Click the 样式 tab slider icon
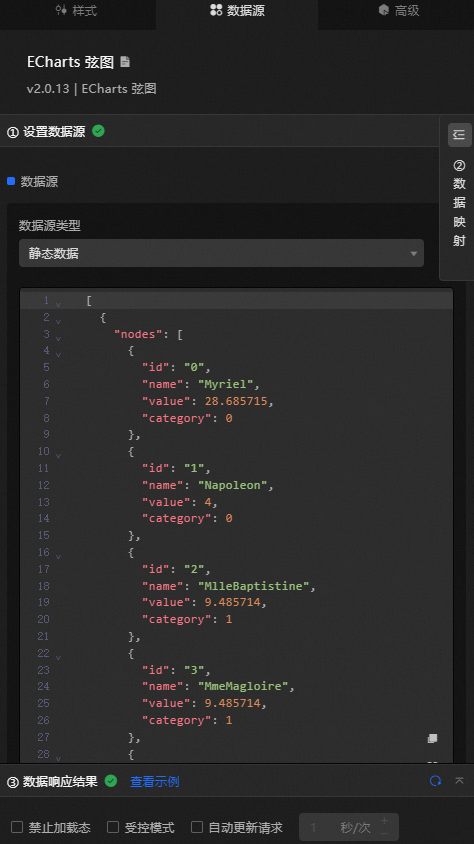Screen dimensions: 474x844 click(61, 10)
